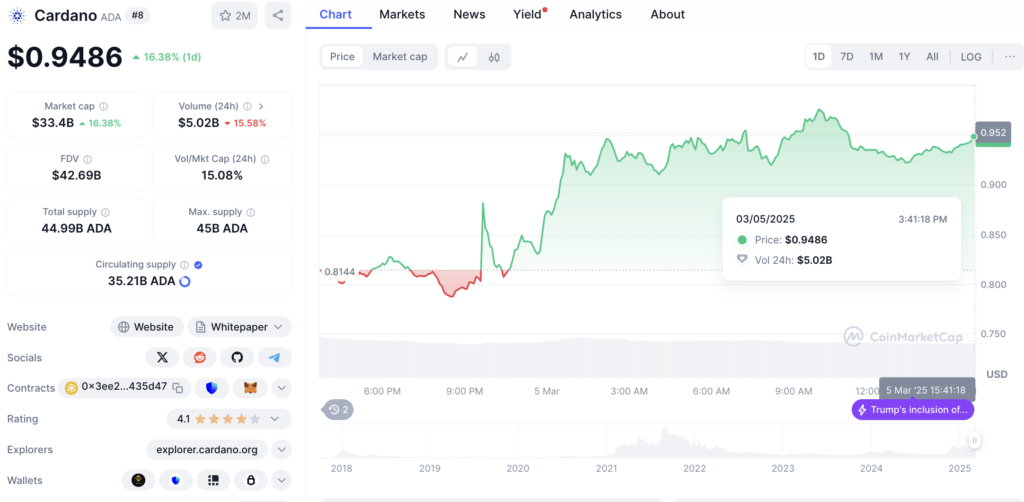The width and height of the screenshot is (1024, 502).
Task: Expand the Explorers chevron
Action: (x=281, y=449)
